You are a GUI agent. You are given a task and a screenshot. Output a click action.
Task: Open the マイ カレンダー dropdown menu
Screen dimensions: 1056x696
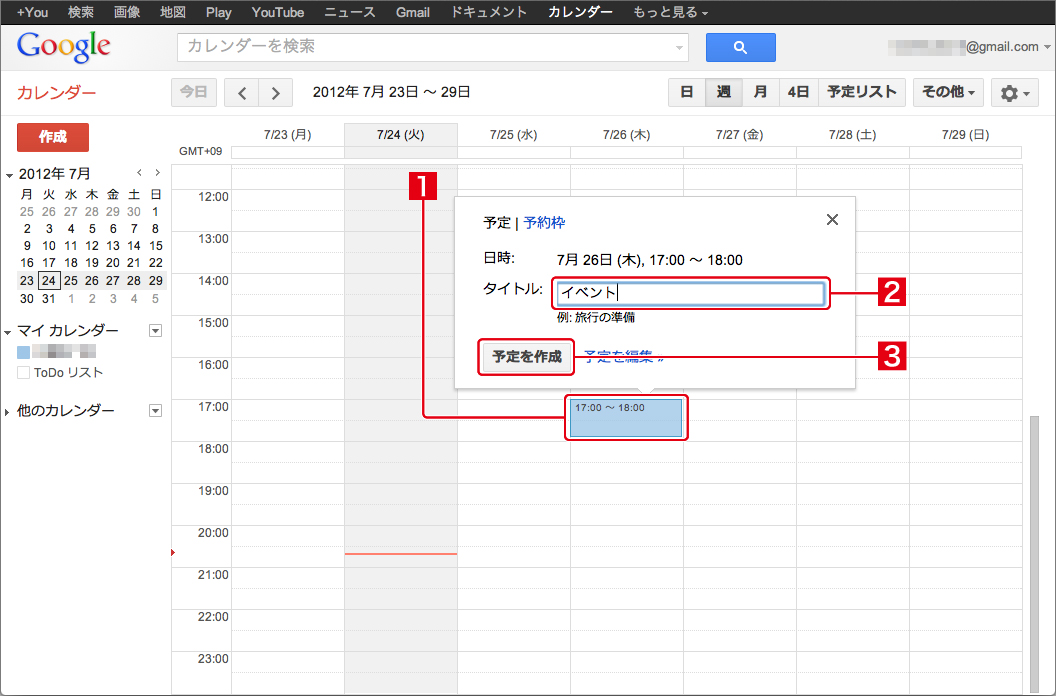(x=156, y=331)
